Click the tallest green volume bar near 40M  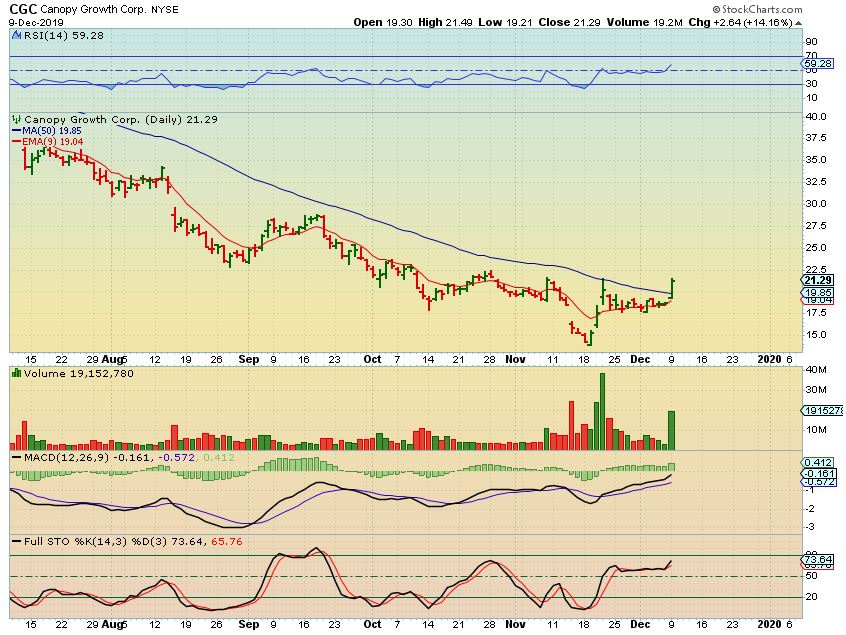(x=603, y=412)
